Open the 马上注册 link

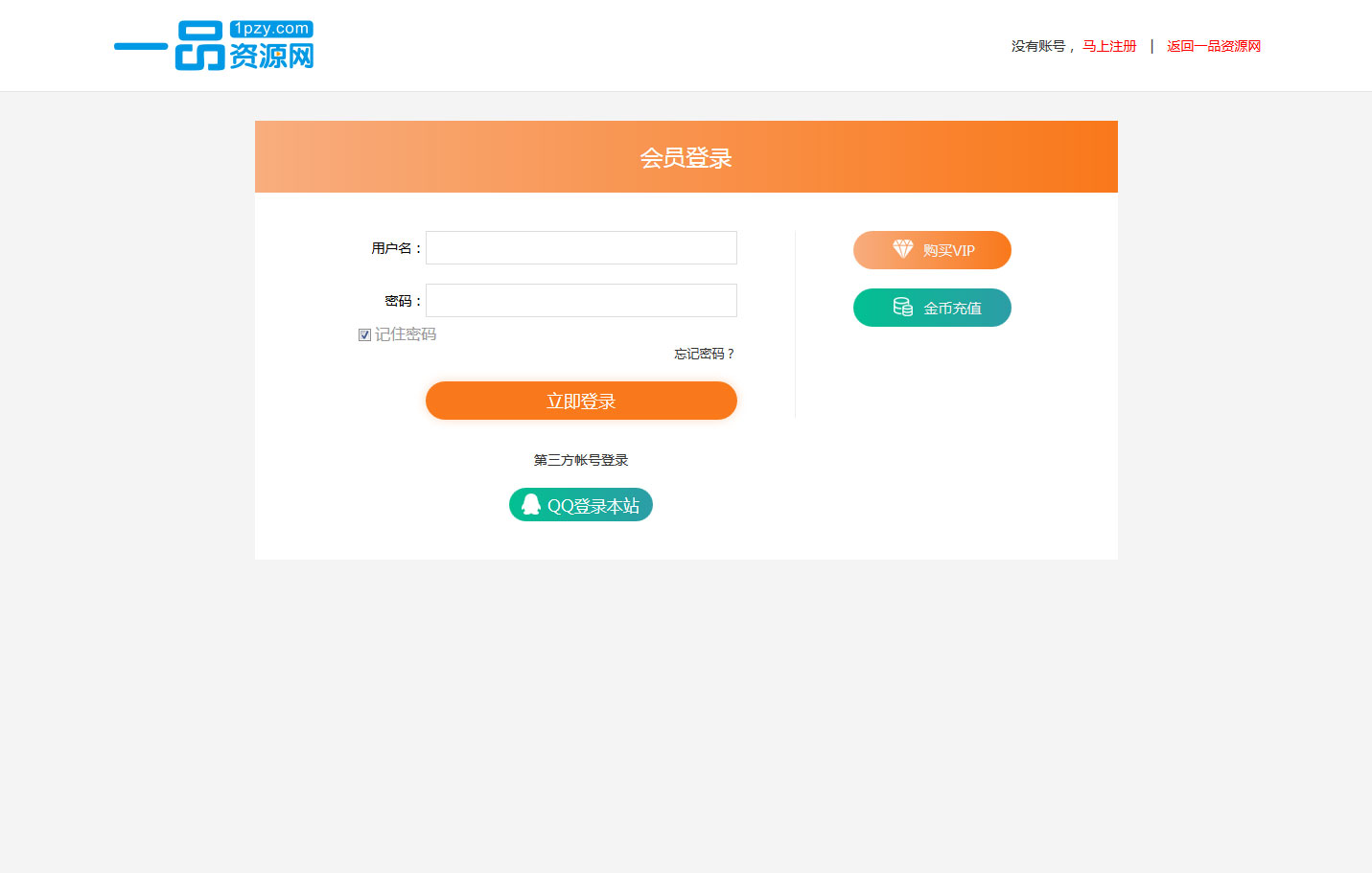1109,46
